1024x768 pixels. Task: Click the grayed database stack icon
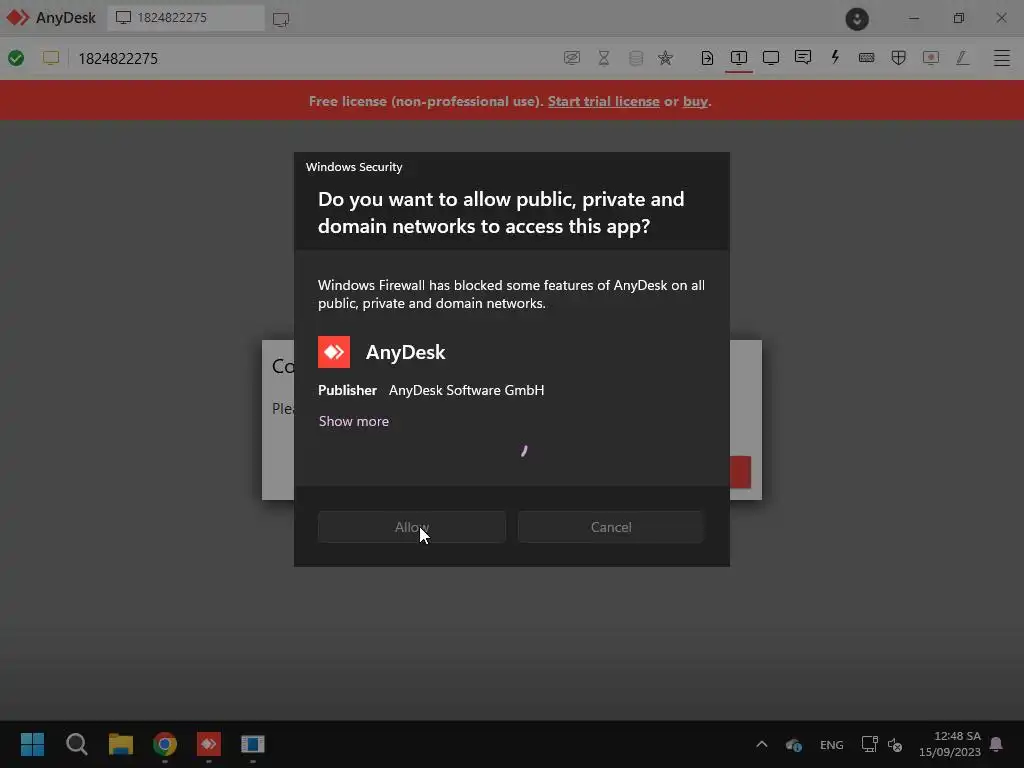point(635,58)
